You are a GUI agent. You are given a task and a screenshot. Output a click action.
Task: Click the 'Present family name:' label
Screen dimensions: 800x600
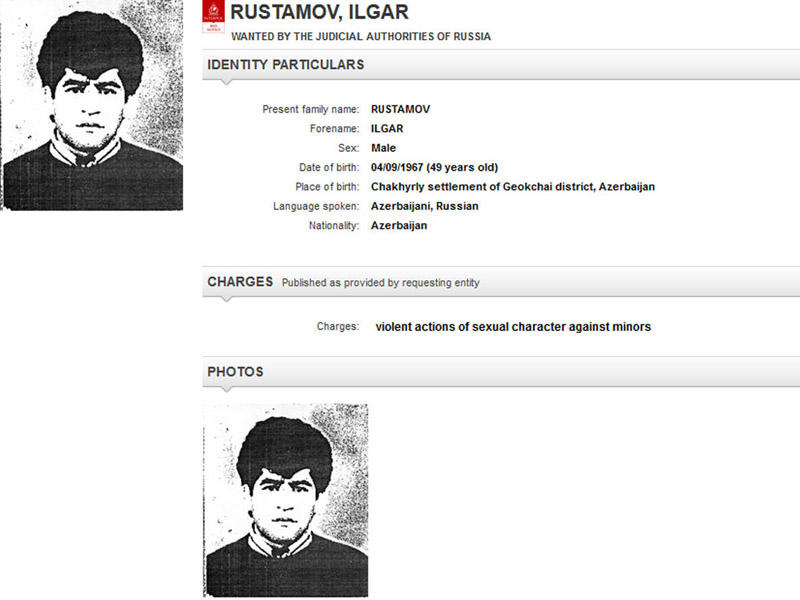(x=310, y=109)
